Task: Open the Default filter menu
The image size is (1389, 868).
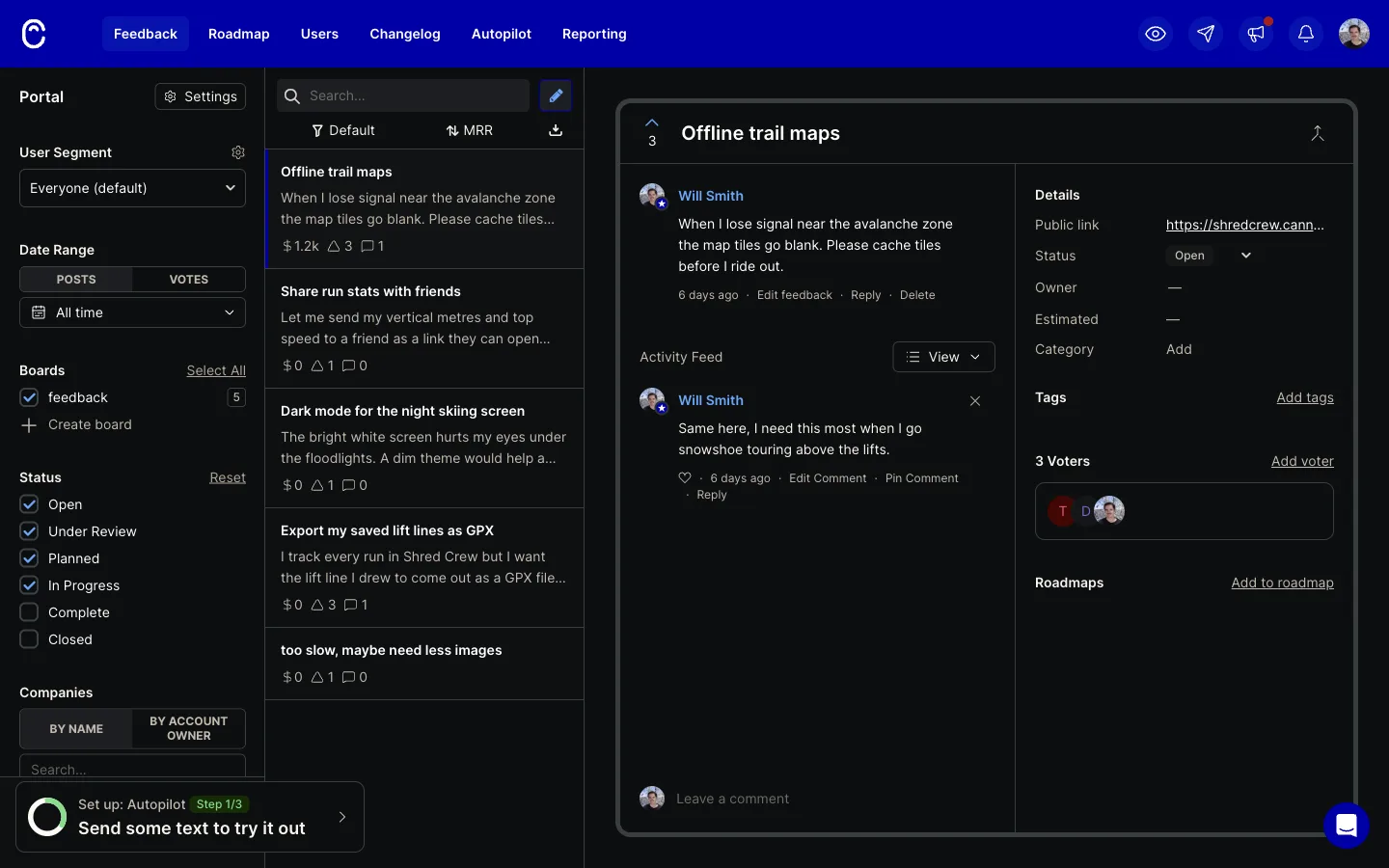Action: tap(343, 130)
